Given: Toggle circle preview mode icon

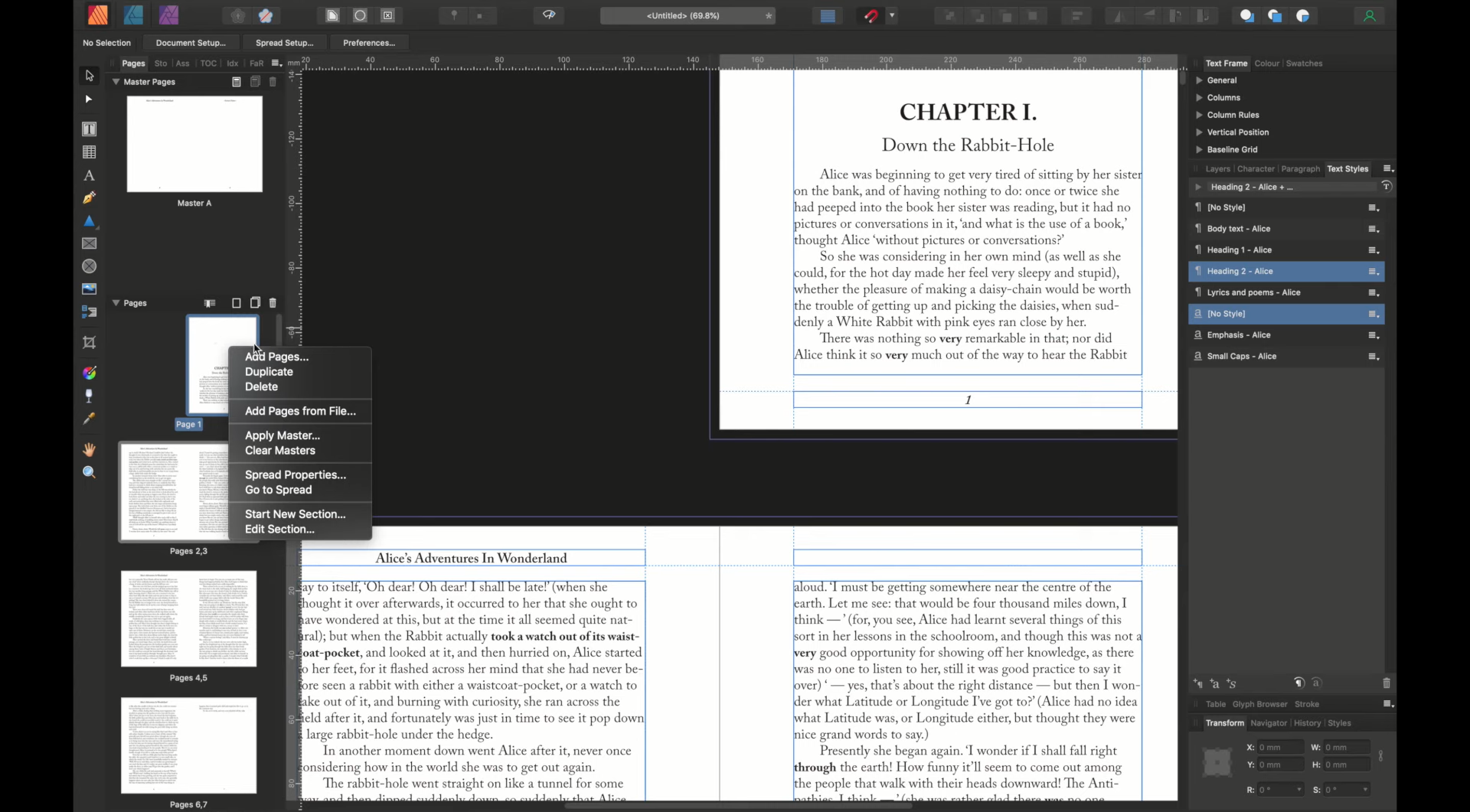Looking at the screenshot, I should [360, 16].
